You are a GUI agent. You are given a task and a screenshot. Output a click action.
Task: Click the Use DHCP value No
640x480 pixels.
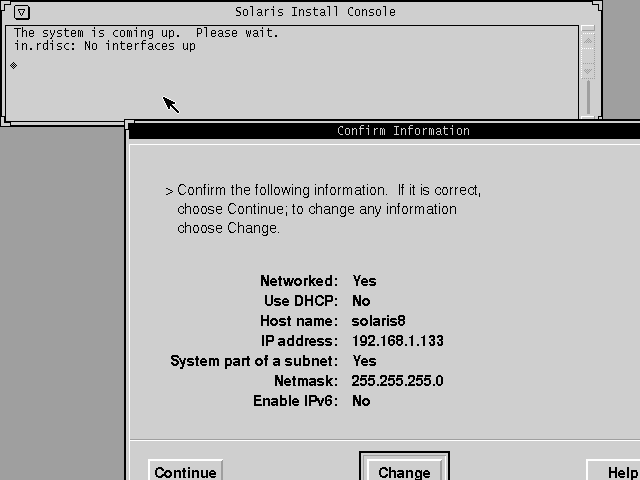point(361,301)
